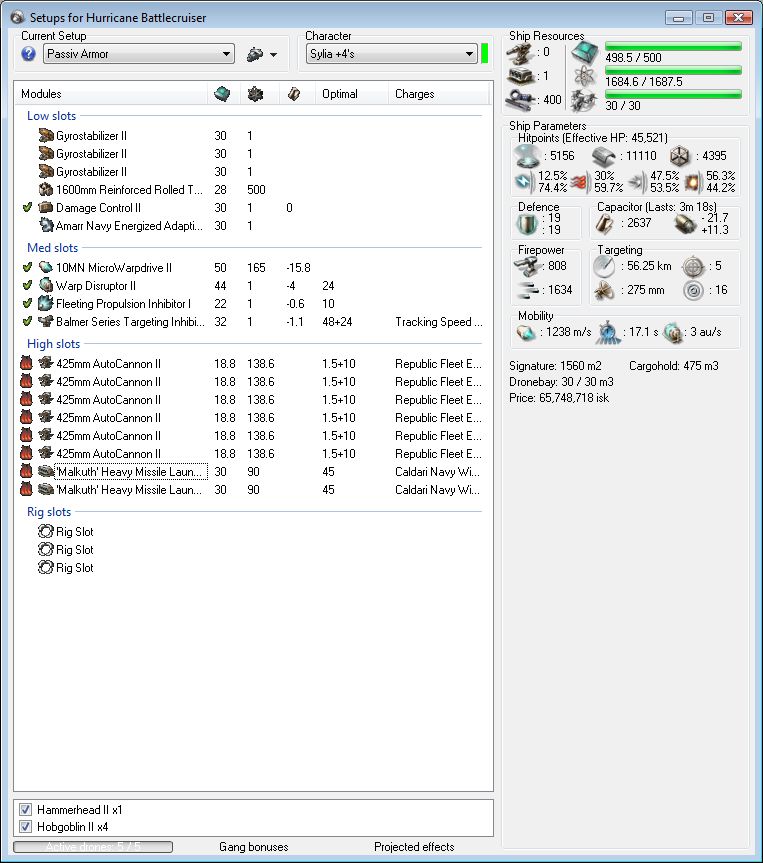Click the CPU resource icon beside 498.5 / 500
Screen dimensions: 763x863
pos(584,53)
